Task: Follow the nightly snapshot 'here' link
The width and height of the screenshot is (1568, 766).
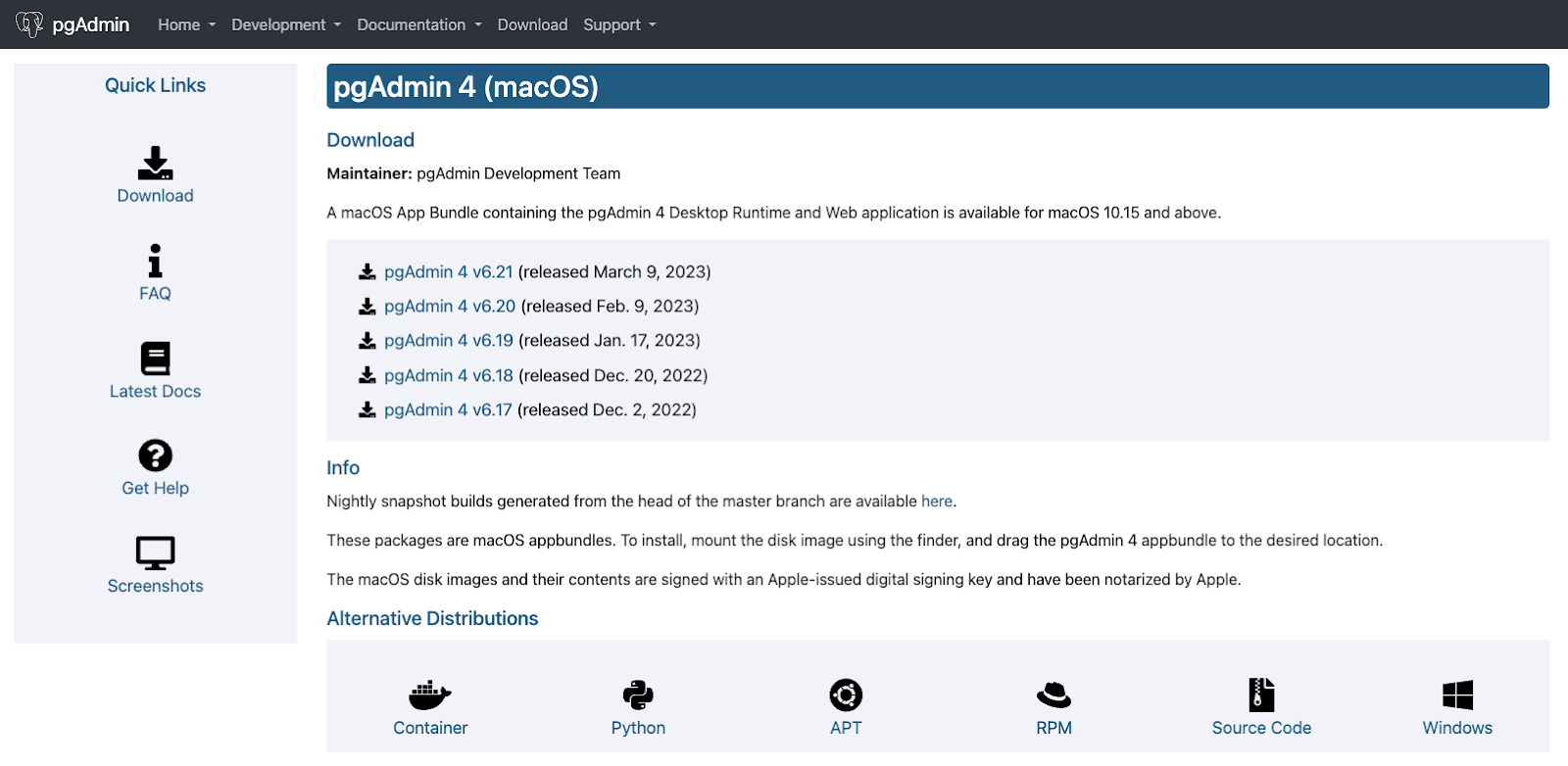Action: click(937, 502)
